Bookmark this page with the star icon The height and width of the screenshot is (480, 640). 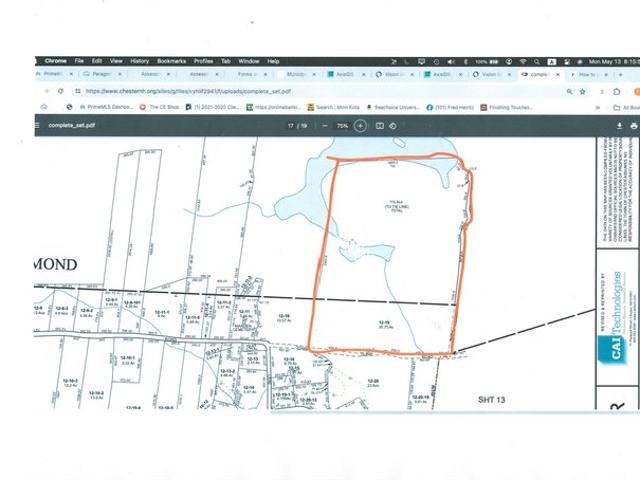click(x=583, y=91)
